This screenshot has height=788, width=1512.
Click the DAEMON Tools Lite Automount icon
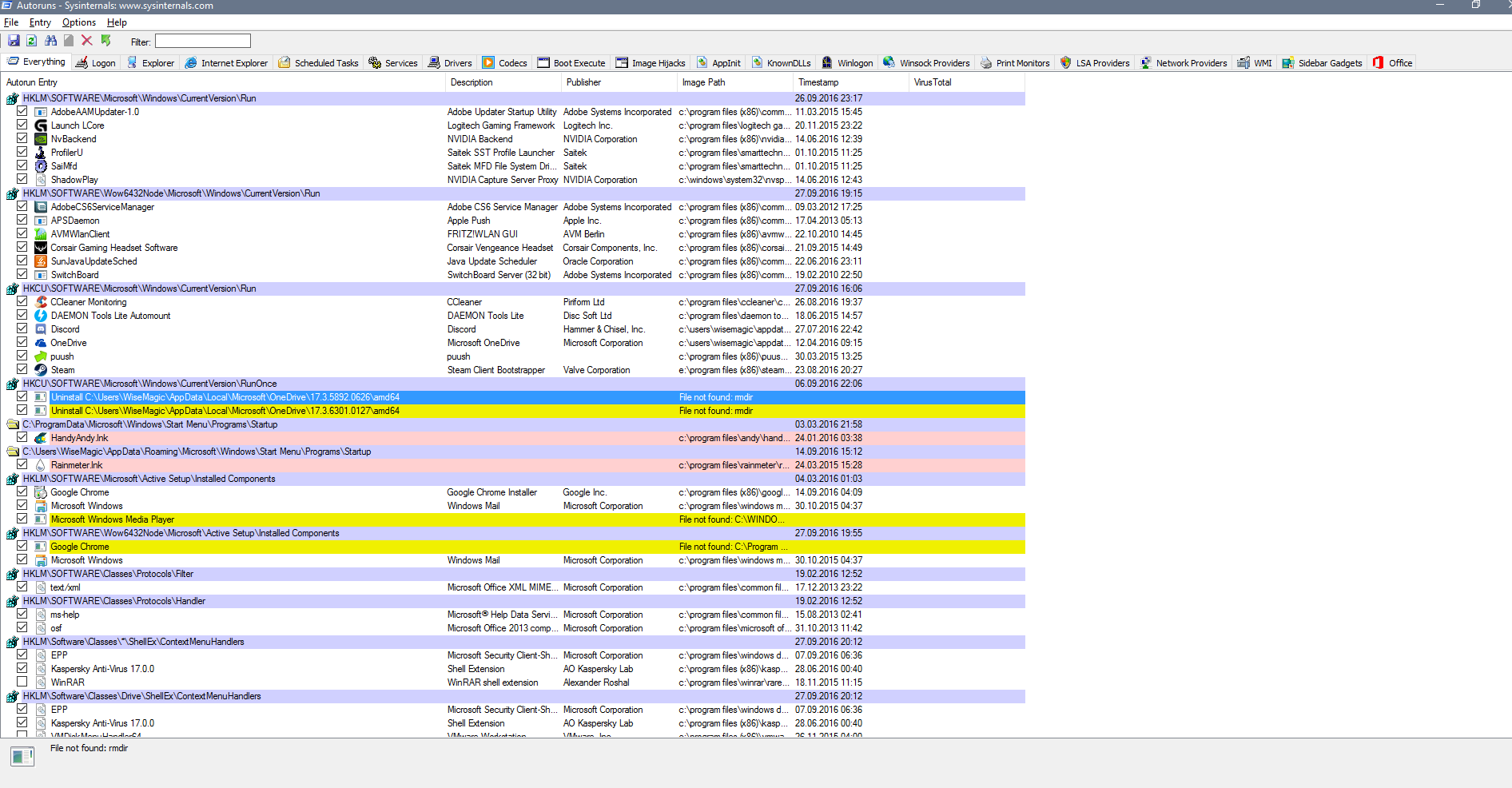(41, 316)
